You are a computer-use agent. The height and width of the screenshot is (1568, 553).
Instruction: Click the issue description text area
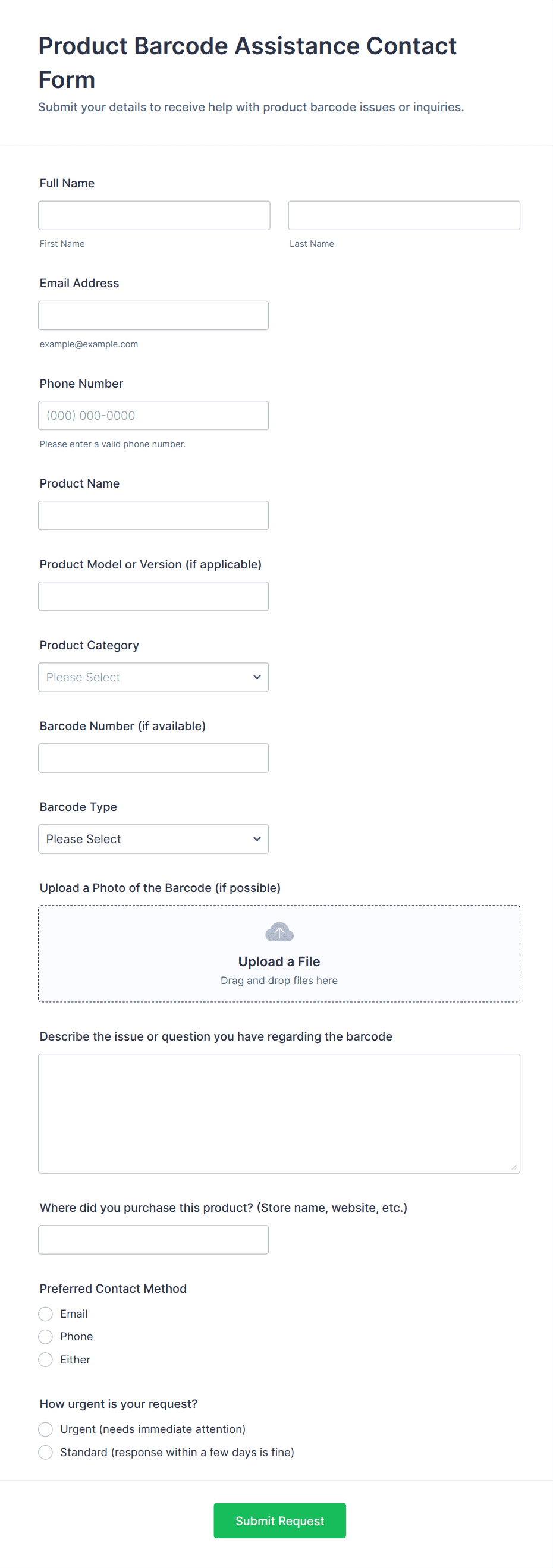point(279,1113)
